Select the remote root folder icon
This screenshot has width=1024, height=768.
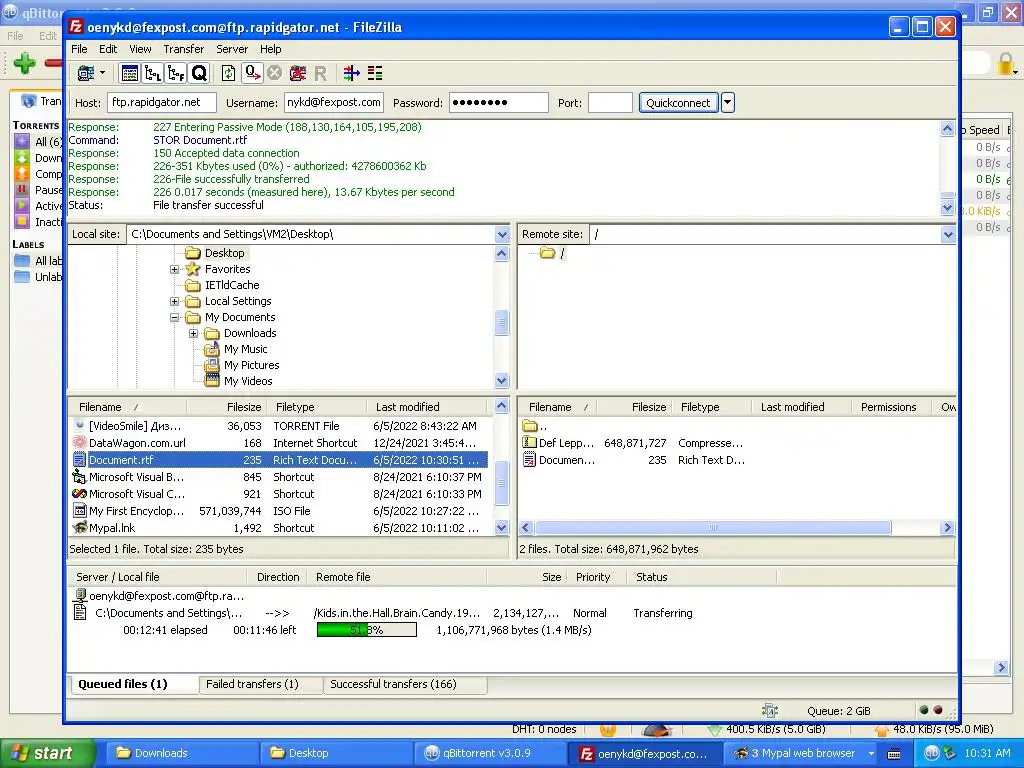[547, 253]
